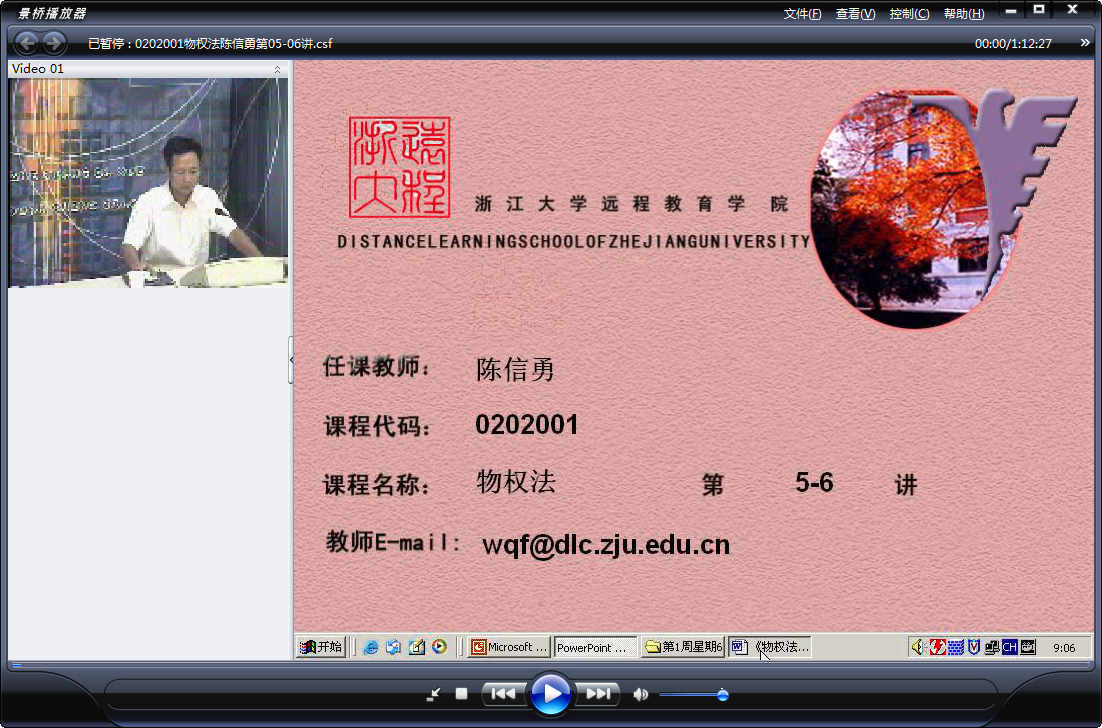Expand the » overflow chevron beside the time
The height and width of the screenshot is (728, 1102).
(1085, 43)
